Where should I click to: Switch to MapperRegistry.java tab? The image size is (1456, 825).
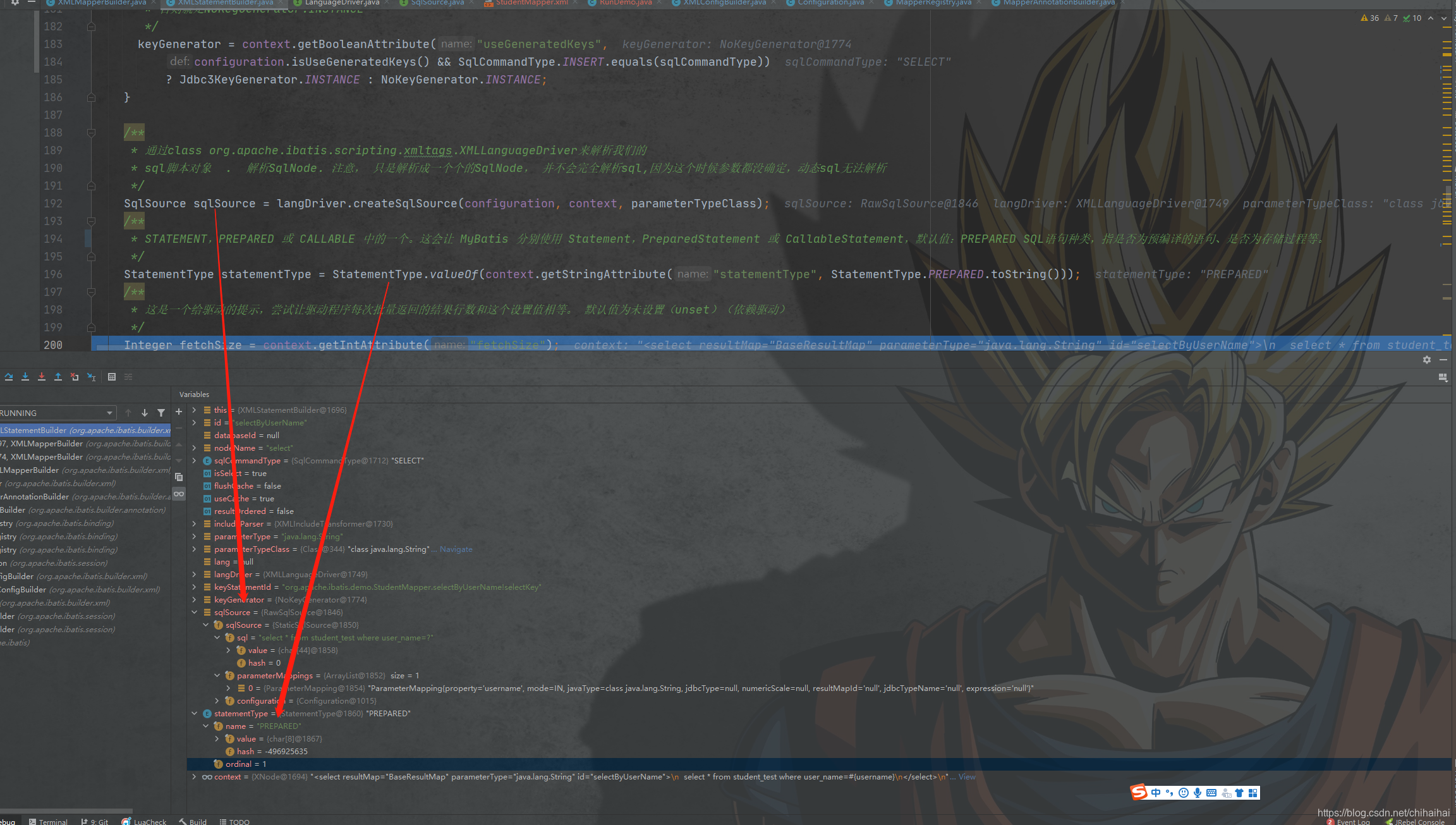[933, 3]
